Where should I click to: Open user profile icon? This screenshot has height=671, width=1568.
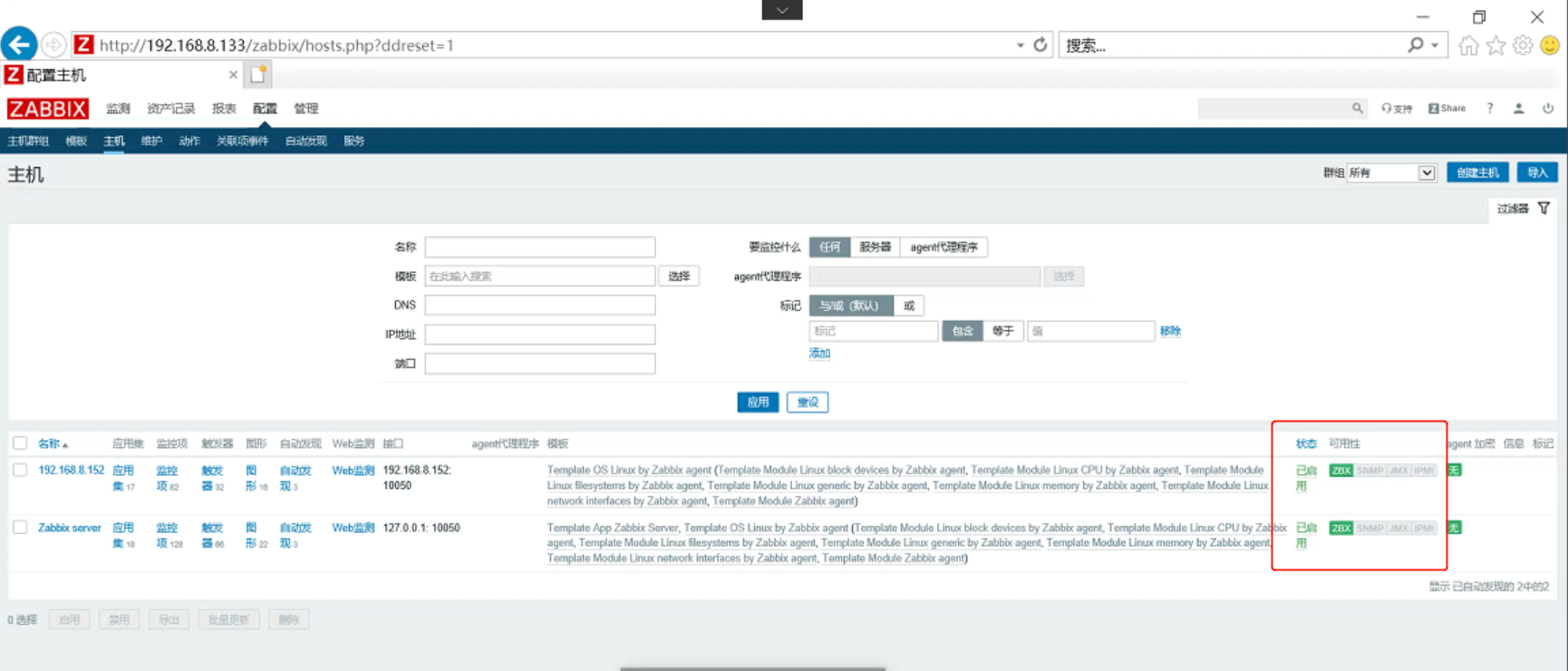1518,108
